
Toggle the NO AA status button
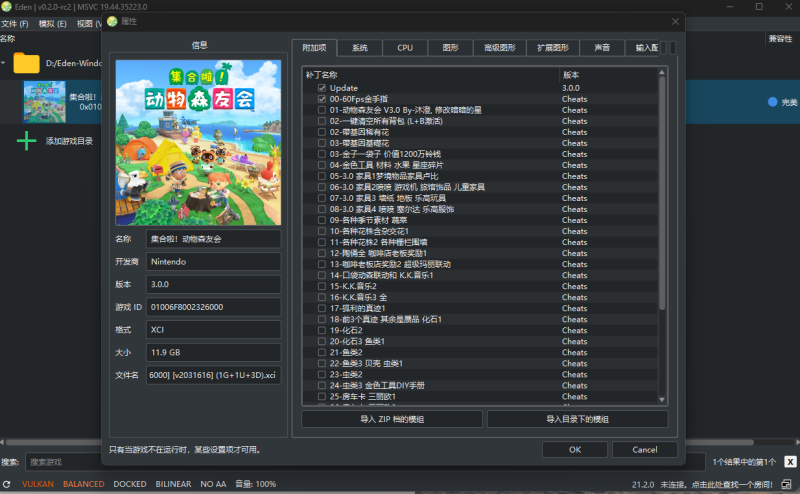coord(213,484)
